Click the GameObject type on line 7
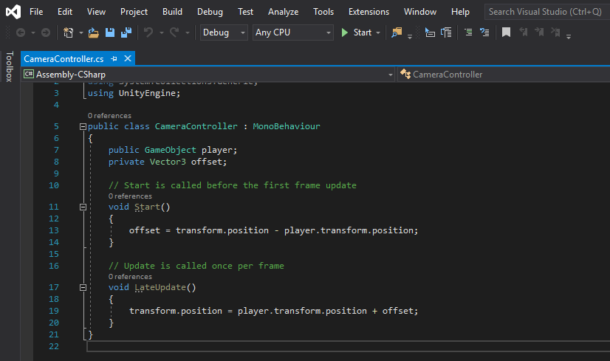This screenshot has height=361, width=610. 170,150
